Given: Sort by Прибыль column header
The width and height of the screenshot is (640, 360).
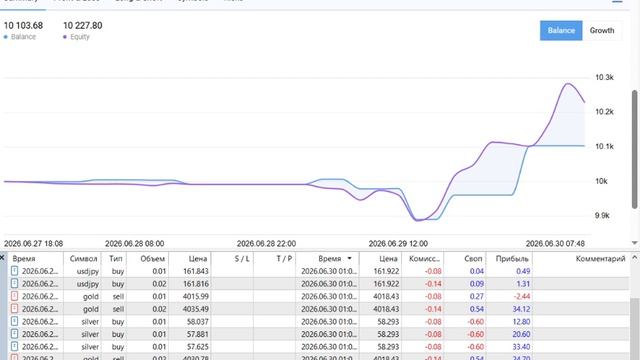Looking at the screenshot, I should click(512, 259).
